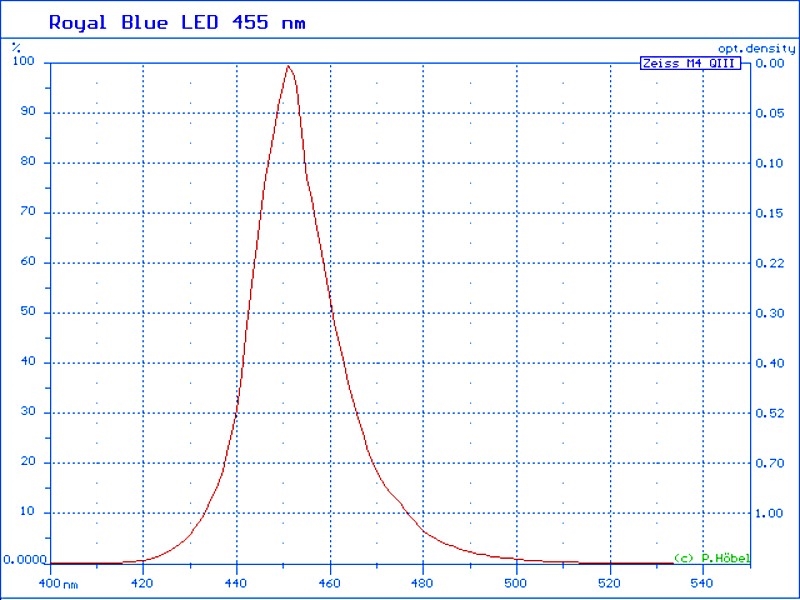800x600 pixels.
Task: Select the 400 nm wavelength label
Action: click(57, 583)
